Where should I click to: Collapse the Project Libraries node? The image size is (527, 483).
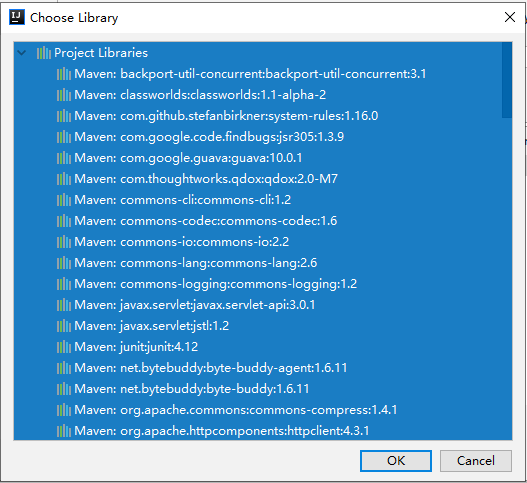coord(22,53)
